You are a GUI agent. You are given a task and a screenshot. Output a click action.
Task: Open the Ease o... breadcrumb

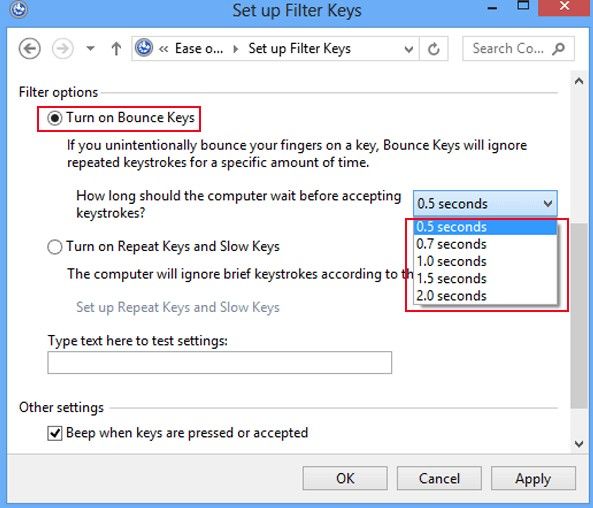point(199,49)
